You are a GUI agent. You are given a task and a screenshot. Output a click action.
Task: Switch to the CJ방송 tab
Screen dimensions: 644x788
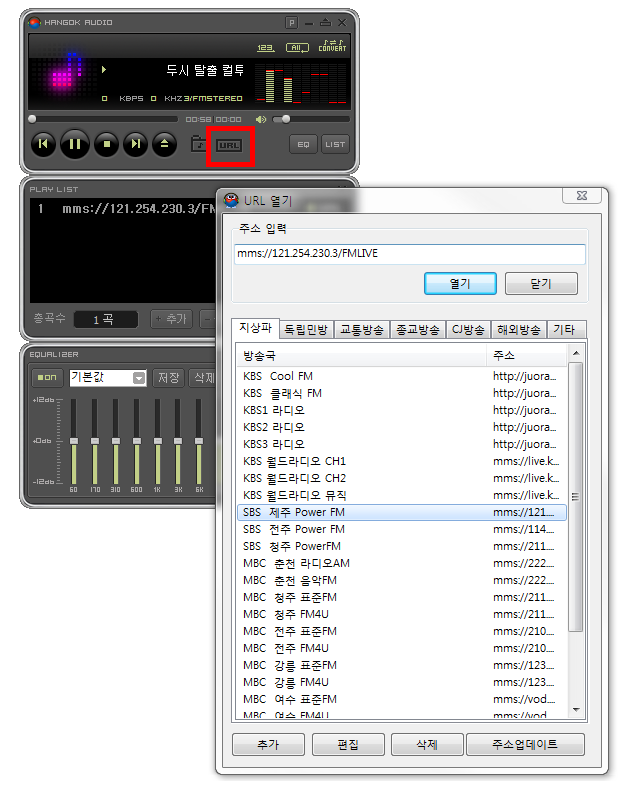[468, 330]
